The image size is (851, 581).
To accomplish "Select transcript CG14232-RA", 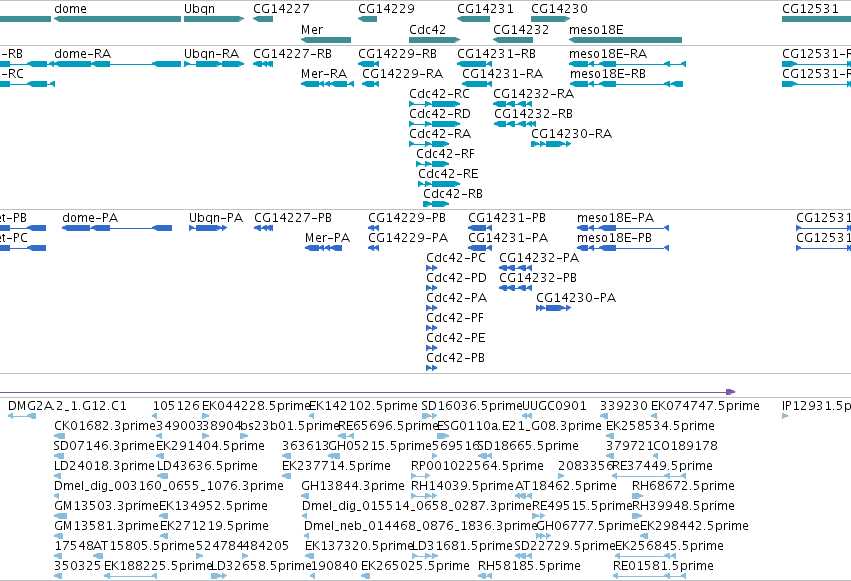I will [512, 104].
